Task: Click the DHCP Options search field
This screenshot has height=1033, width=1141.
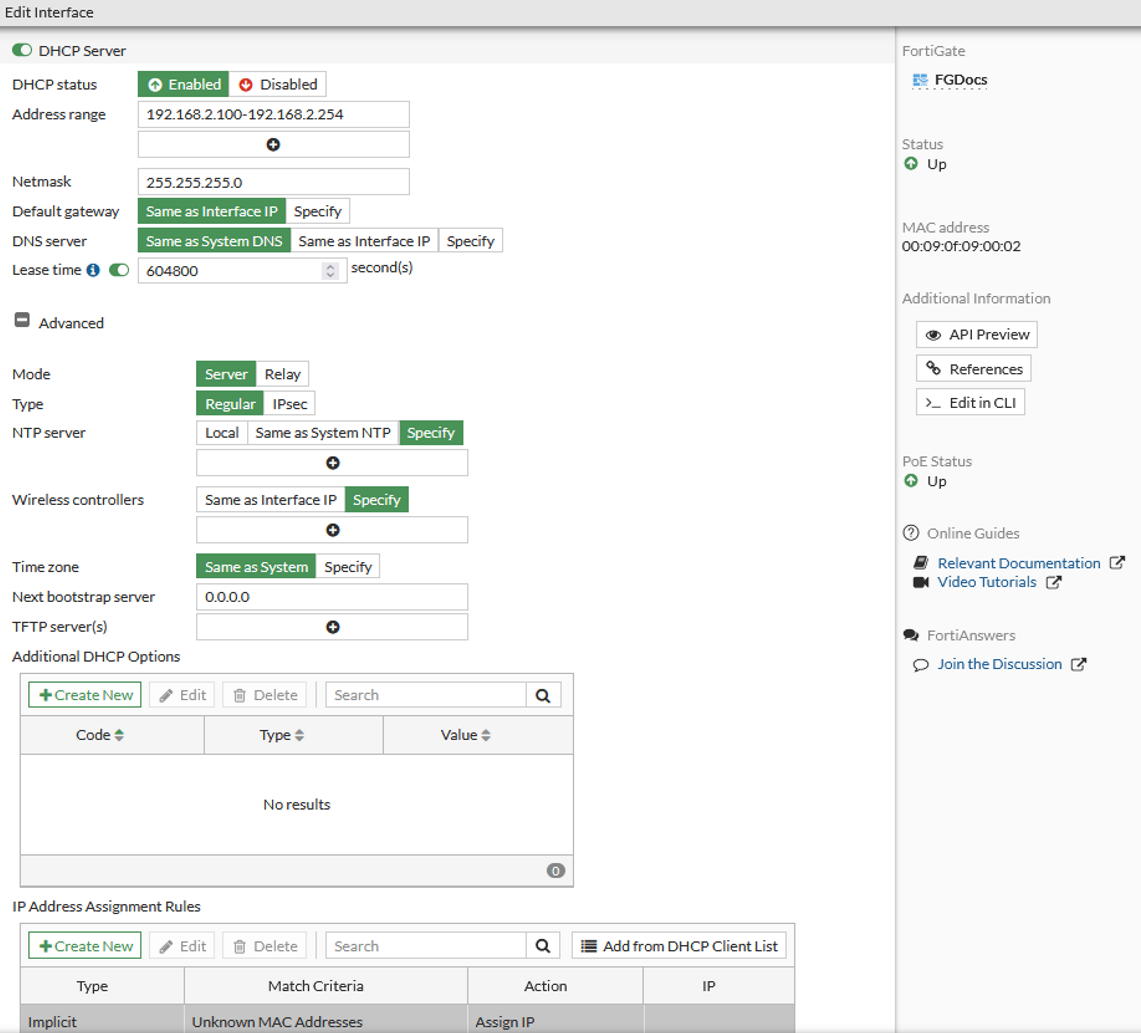Action: click(426, 695)
